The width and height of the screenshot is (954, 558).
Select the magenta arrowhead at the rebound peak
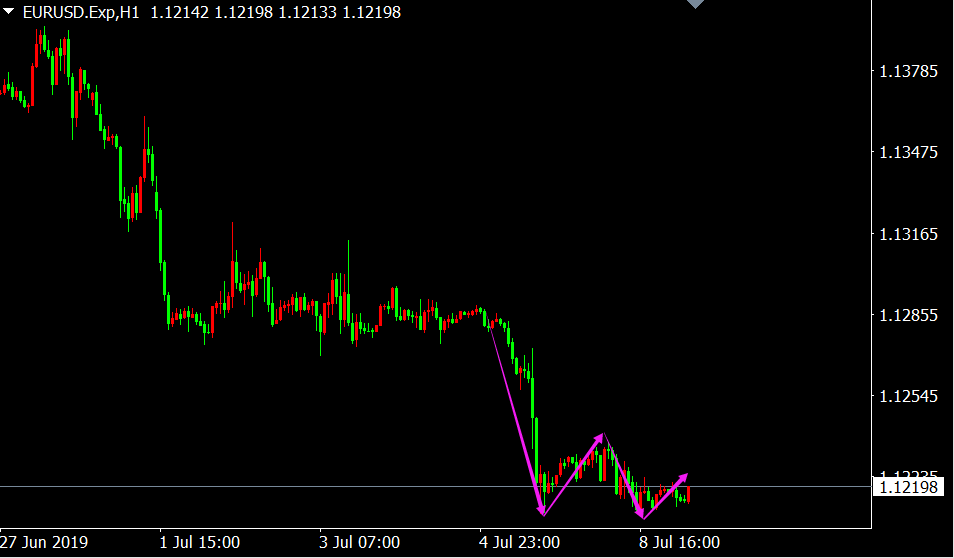coord(600,437)
